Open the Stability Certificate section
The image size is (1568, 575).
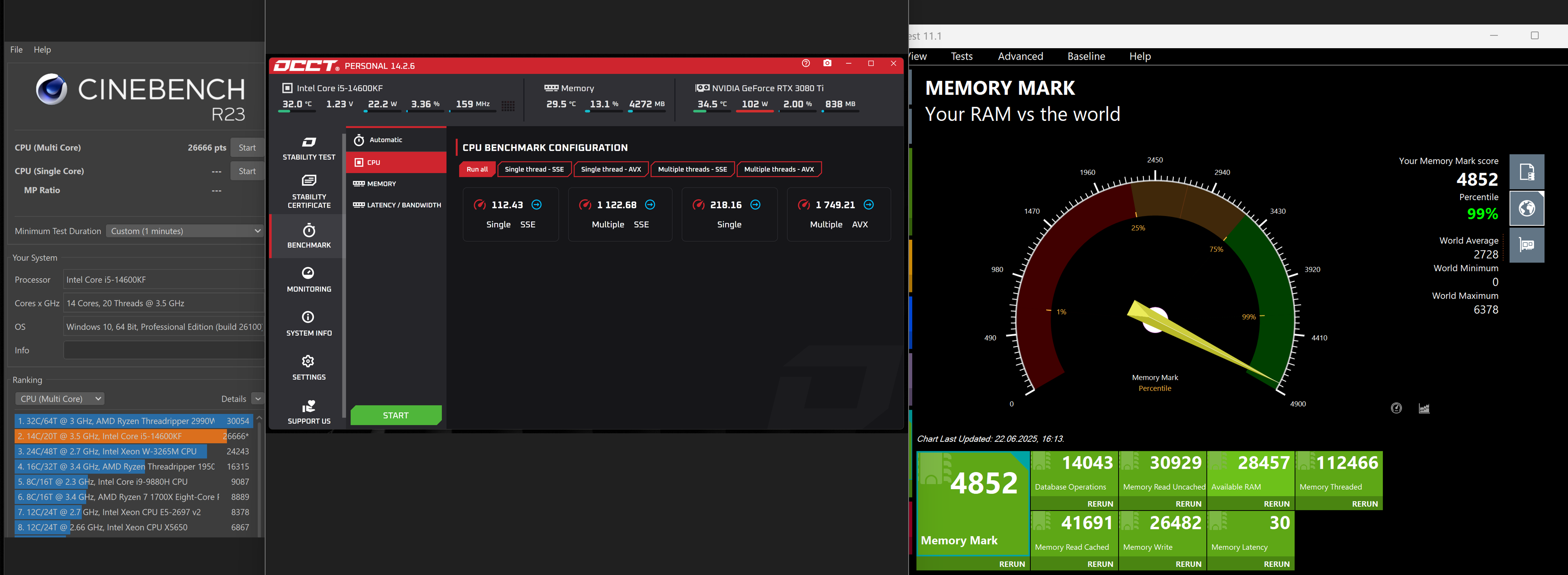[x=308, y=192]
